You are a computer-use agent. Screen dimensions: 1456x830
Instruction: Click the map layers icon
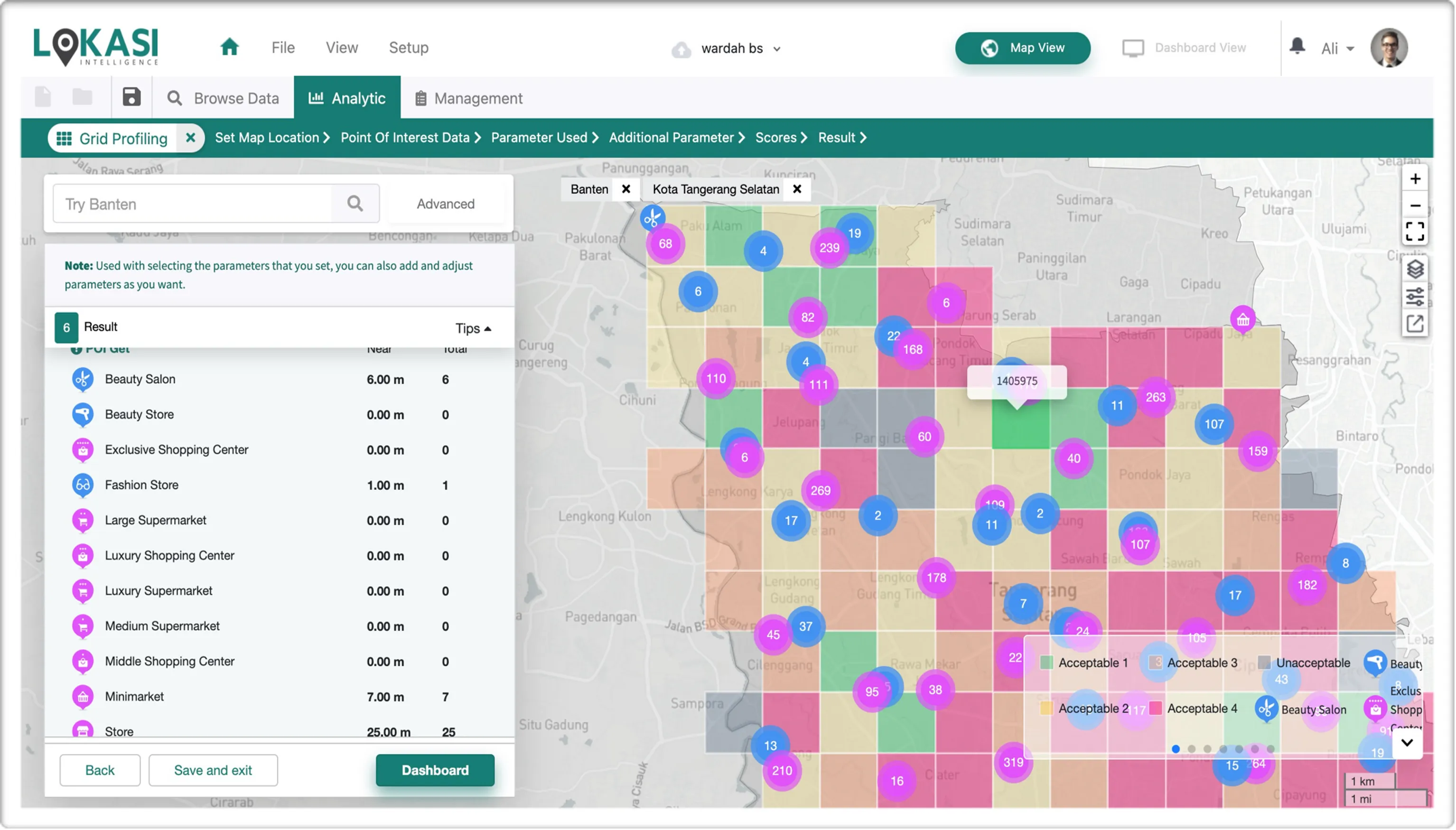[1414, 269]
